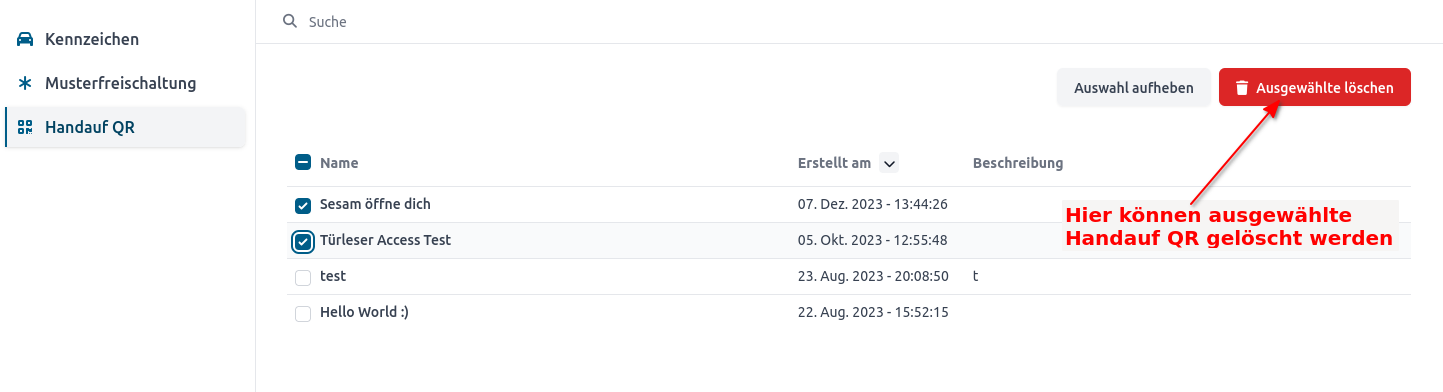
Task: Uncheck the Sesam öffne dich checkbox
Action: [x=303, y=205]
